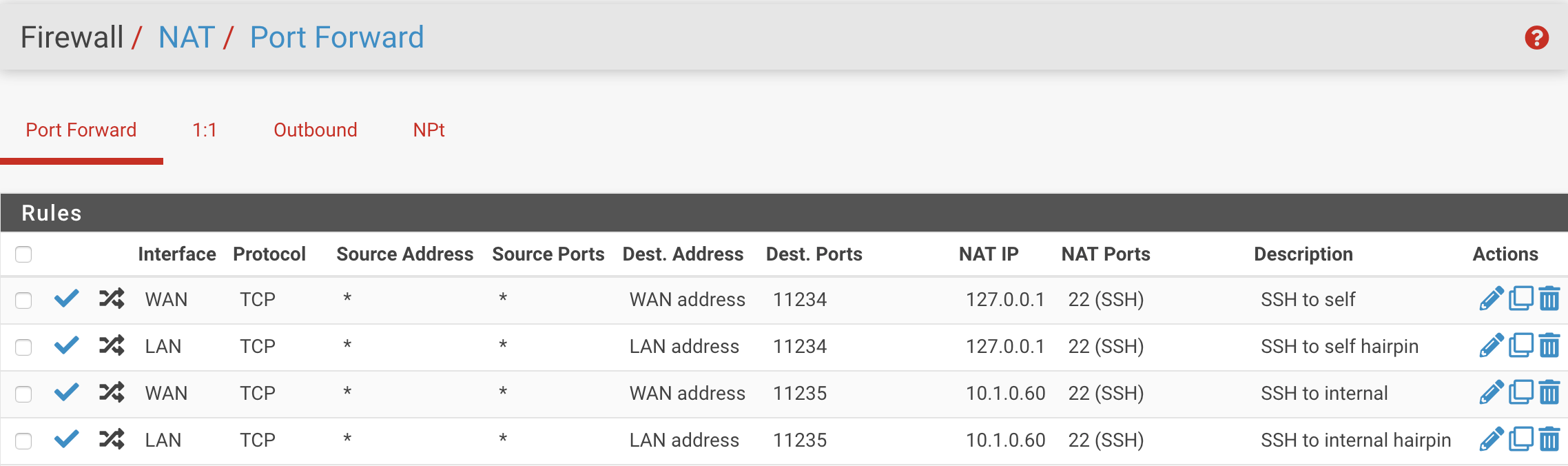Delete the 'SSH to self' rule
Image resolution: width=1568 pixels, height=466 pixels.
(x=1549, y=299)
